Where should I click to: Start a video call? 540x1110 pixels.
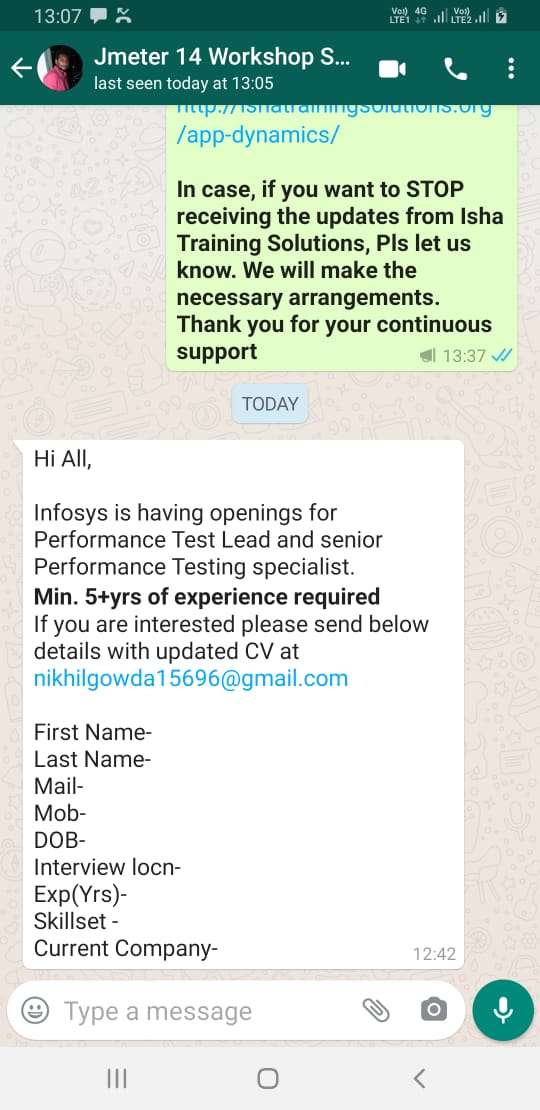(x=392, y=69)
